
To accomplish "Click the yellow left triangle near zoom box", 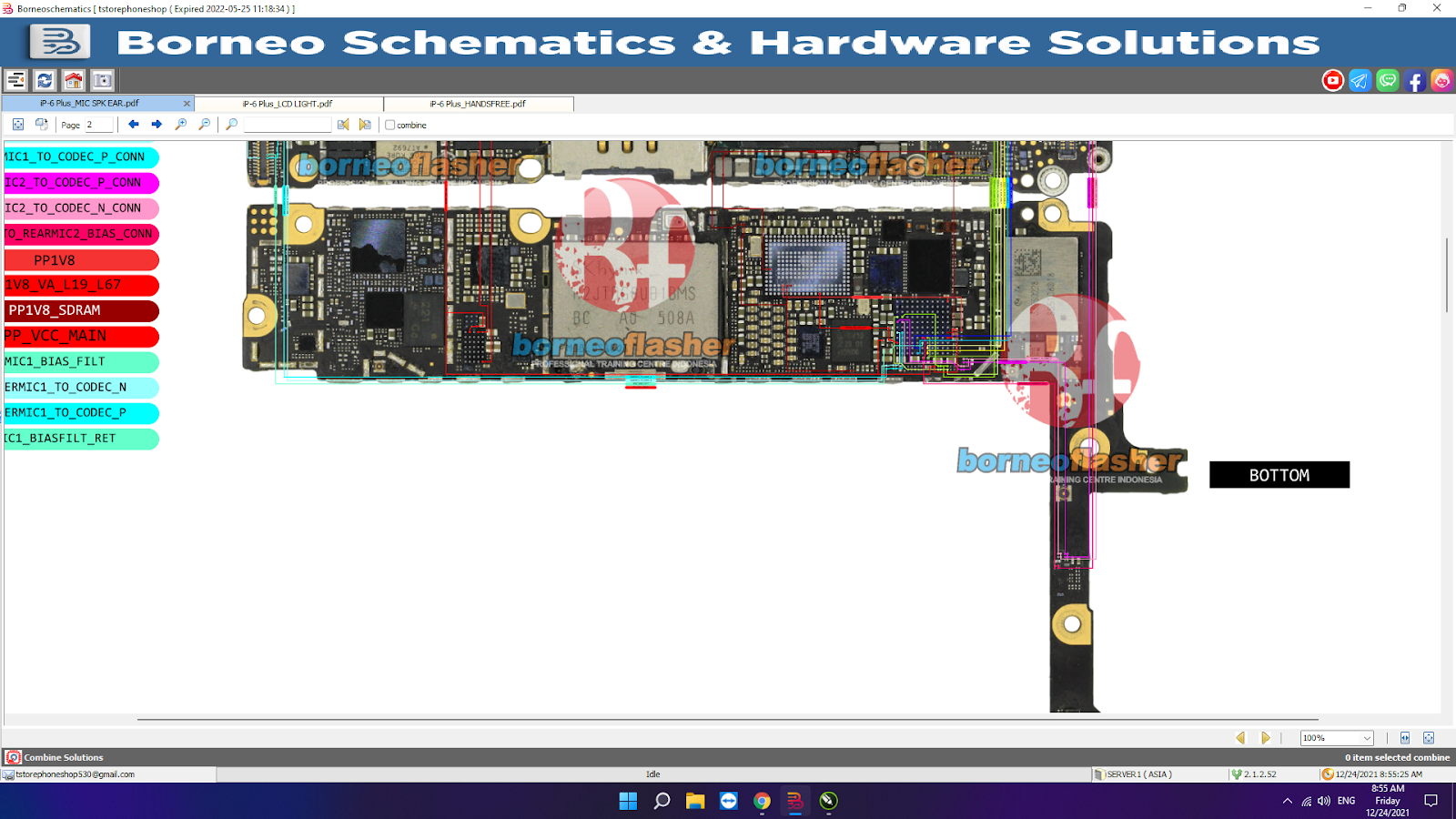I will (1240, 738).
